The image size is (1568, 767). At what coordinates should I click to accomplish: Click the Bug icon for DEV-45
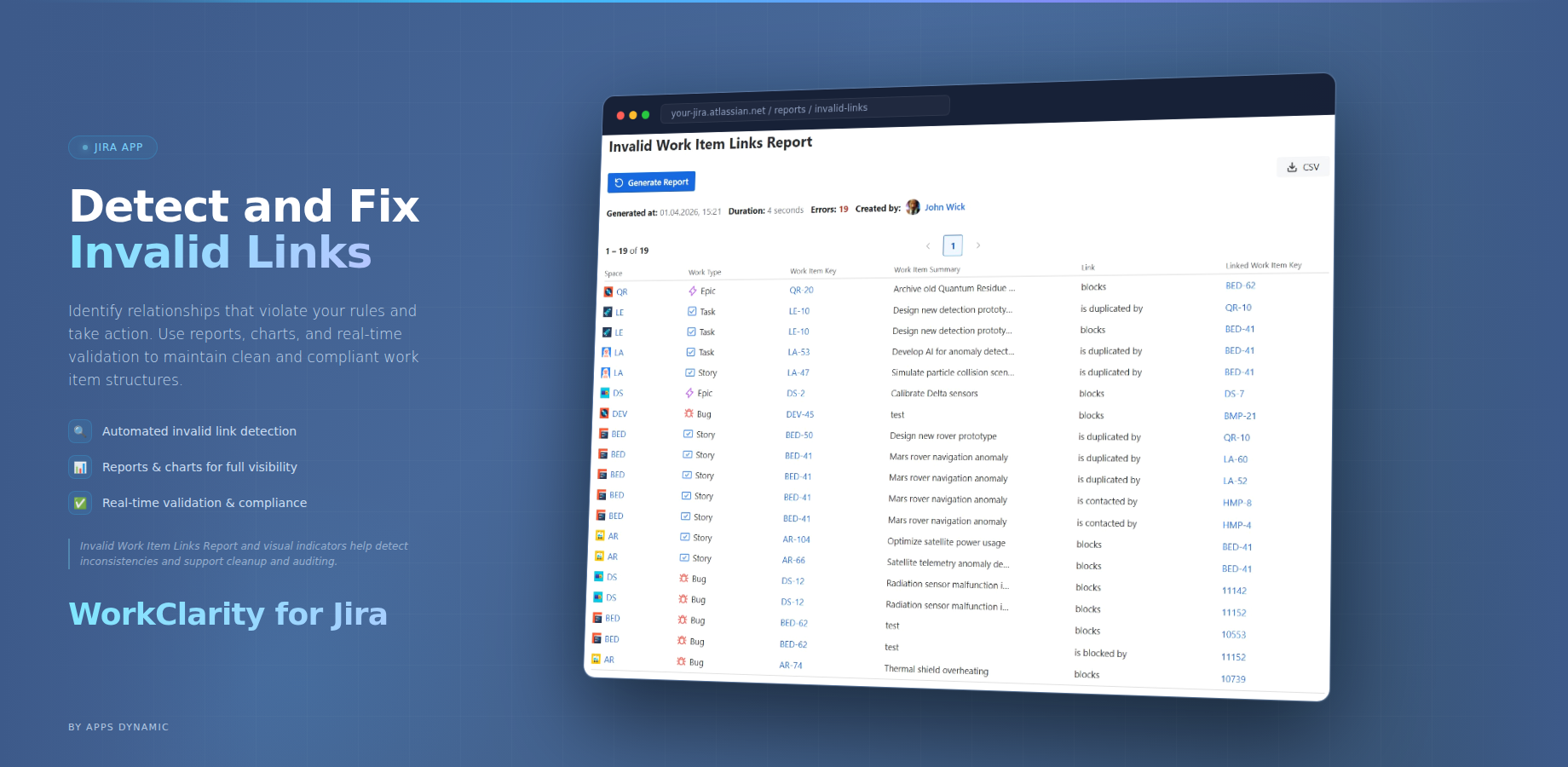(689, 413)
